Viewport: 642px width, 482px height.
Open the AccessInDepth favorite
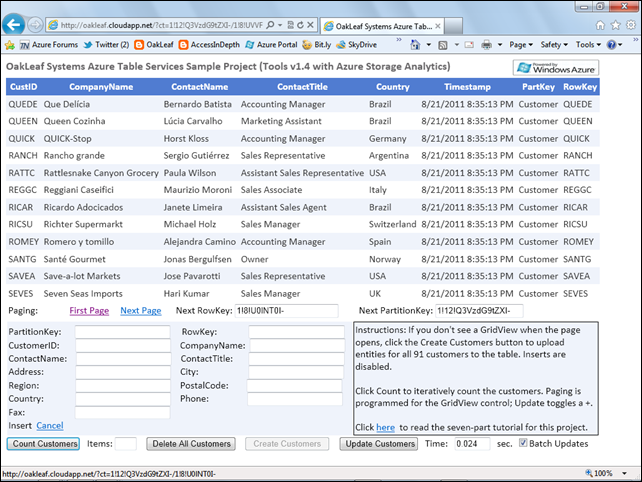point(209,45)
